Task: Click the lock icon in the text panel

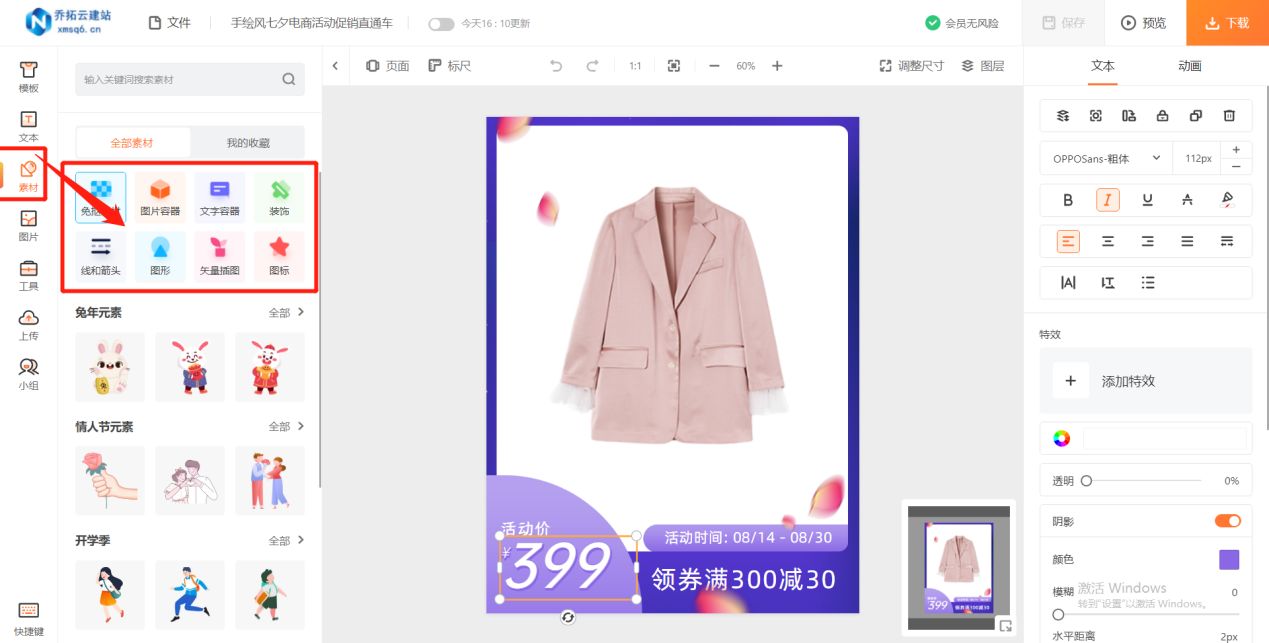Action: point(1162,115)
